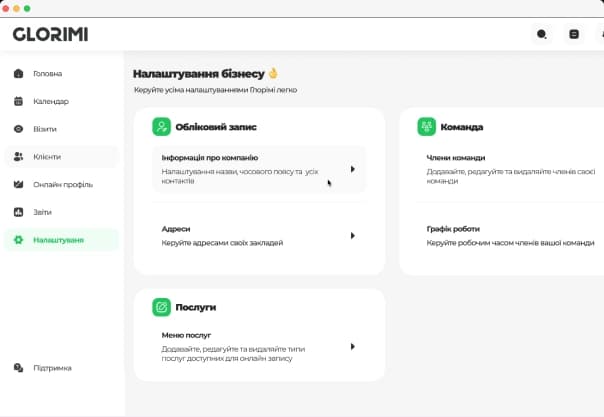This screenshot has height=417, width=604.
Task: Click the Клієнти people icon
Action: pos(18,157)
